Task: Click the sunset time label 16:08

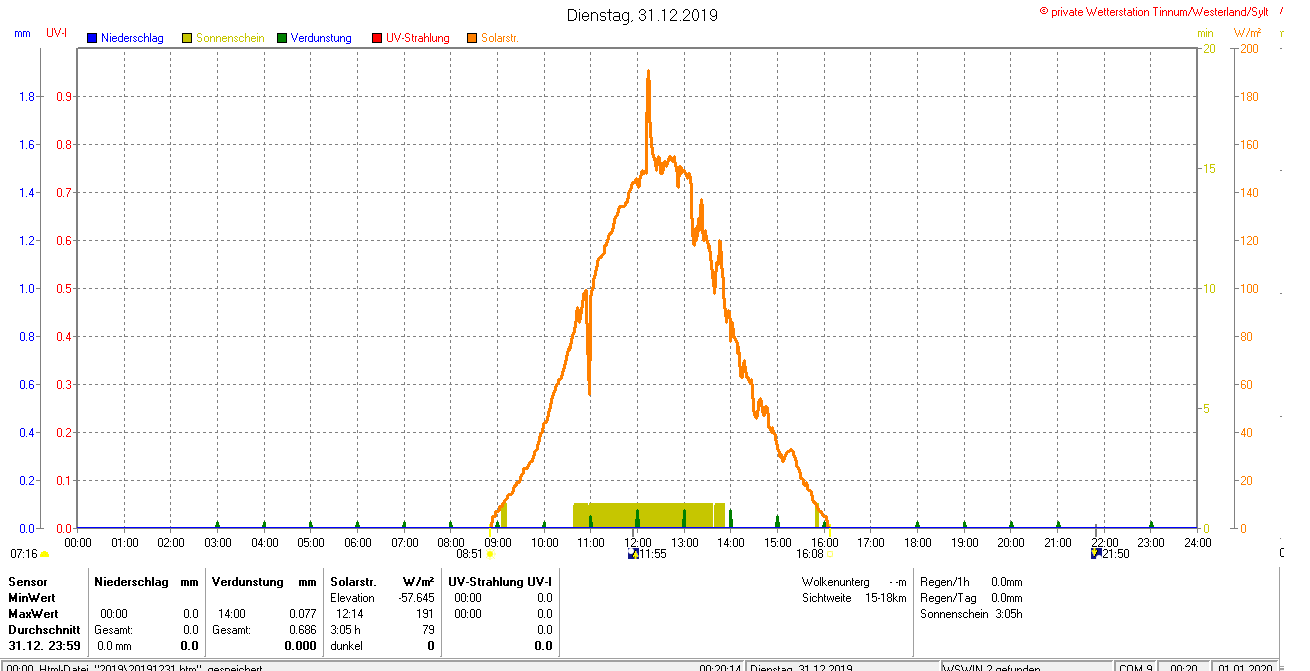Action: click(810, 553)
